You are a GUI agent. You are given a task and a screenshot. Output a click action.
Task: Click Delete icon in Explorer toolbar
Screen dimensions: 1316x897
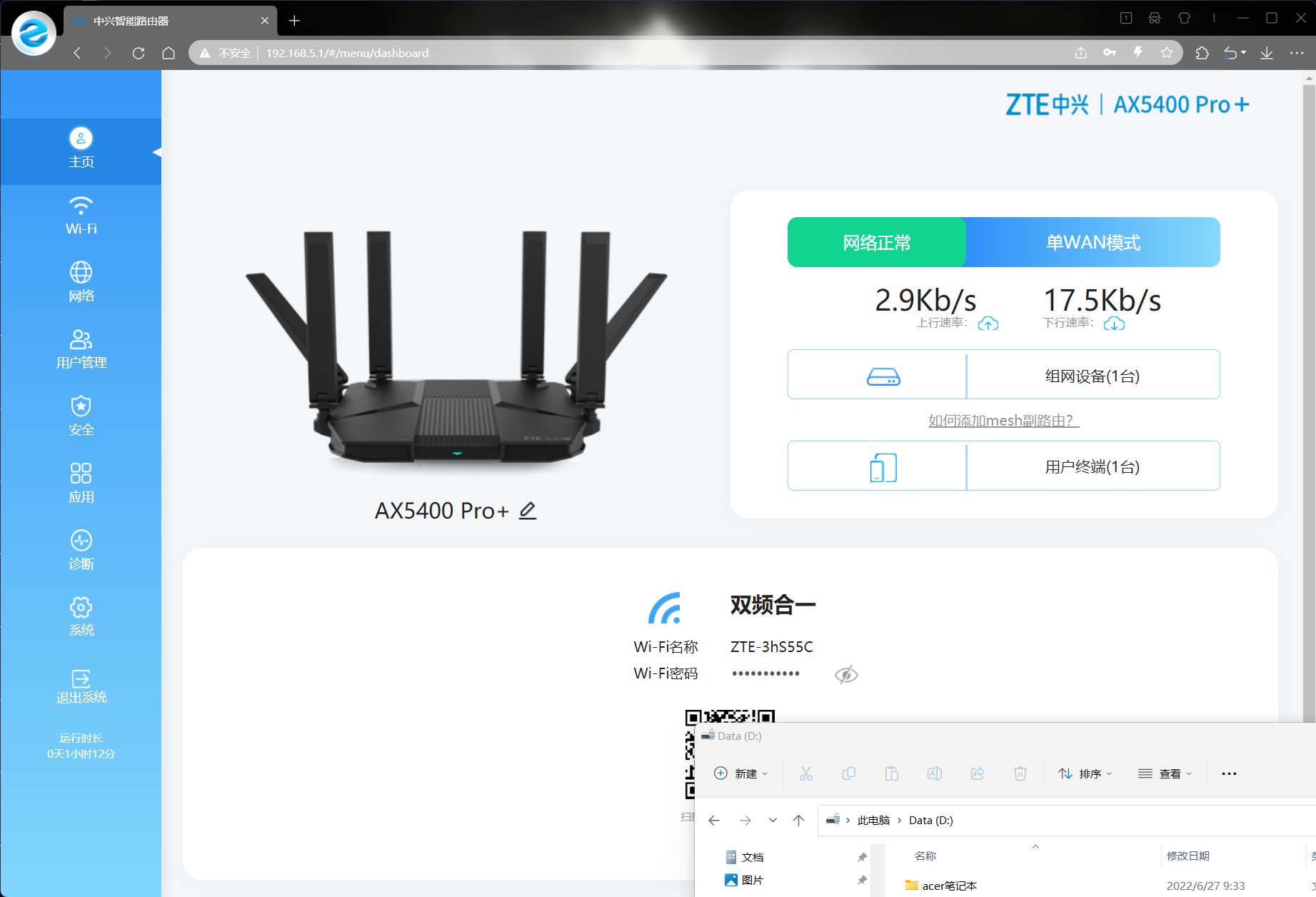(1020, 773)
